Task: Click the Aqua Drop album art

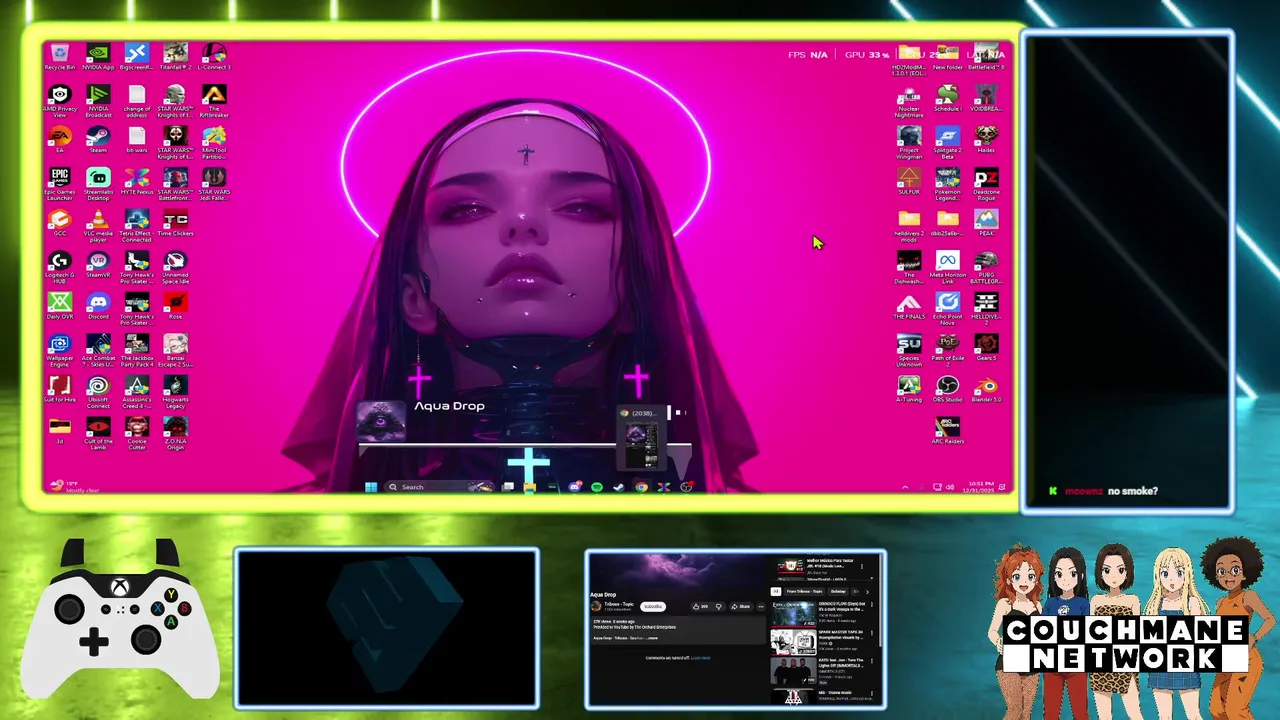Action: coord(381,421)
